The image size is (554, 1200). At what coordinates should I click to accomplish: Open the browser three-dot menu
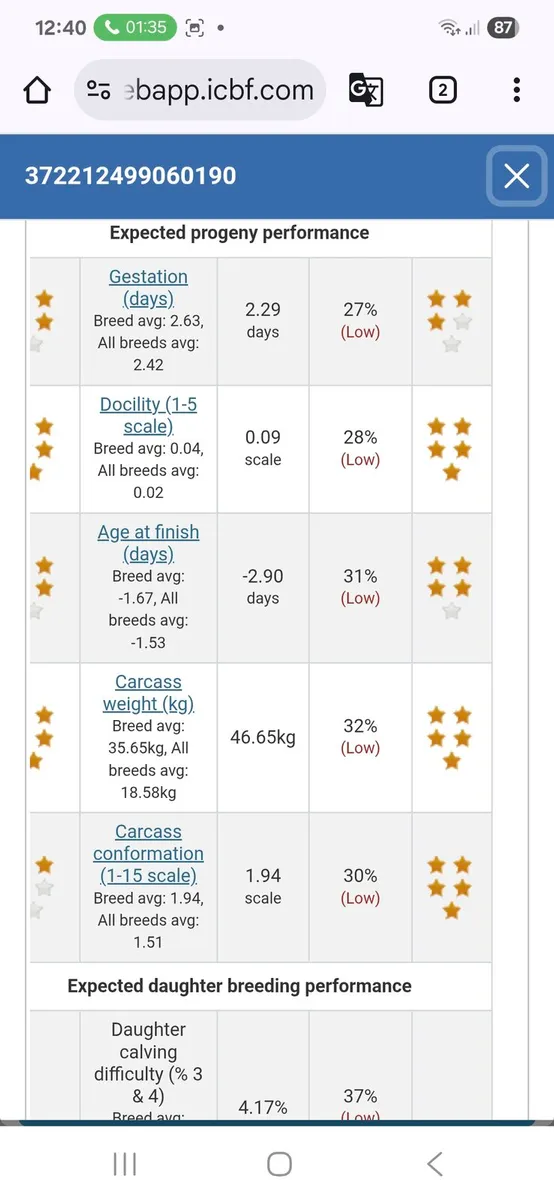[516, 91]
